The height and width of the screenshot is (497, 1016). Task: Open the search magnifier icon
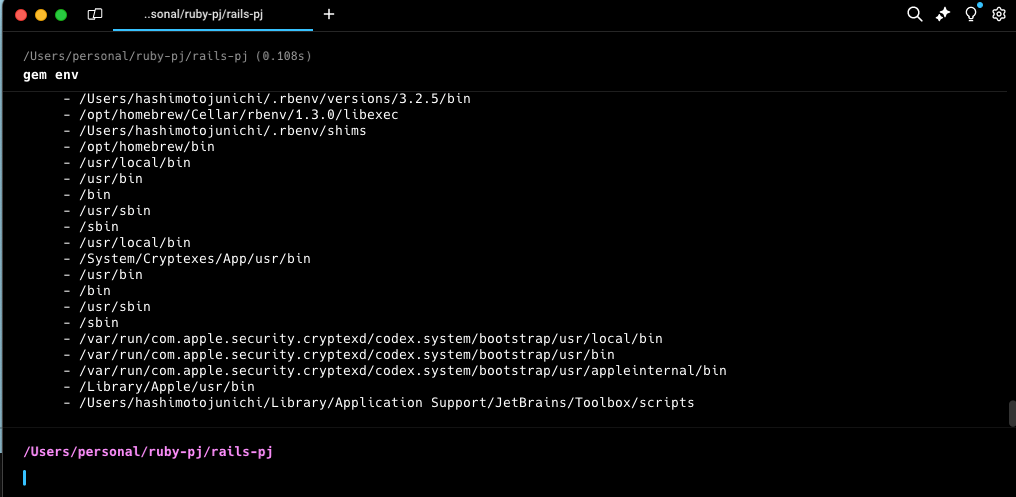(x=914, y=14)
